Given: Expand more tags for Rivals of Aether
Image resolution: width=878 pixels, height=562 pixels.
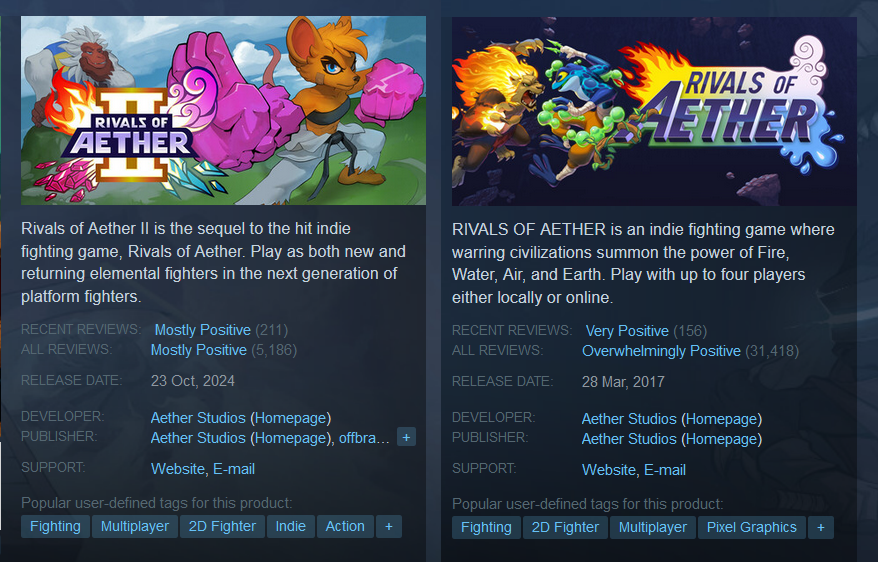Looking at the screenshot, I should point(821,528).
